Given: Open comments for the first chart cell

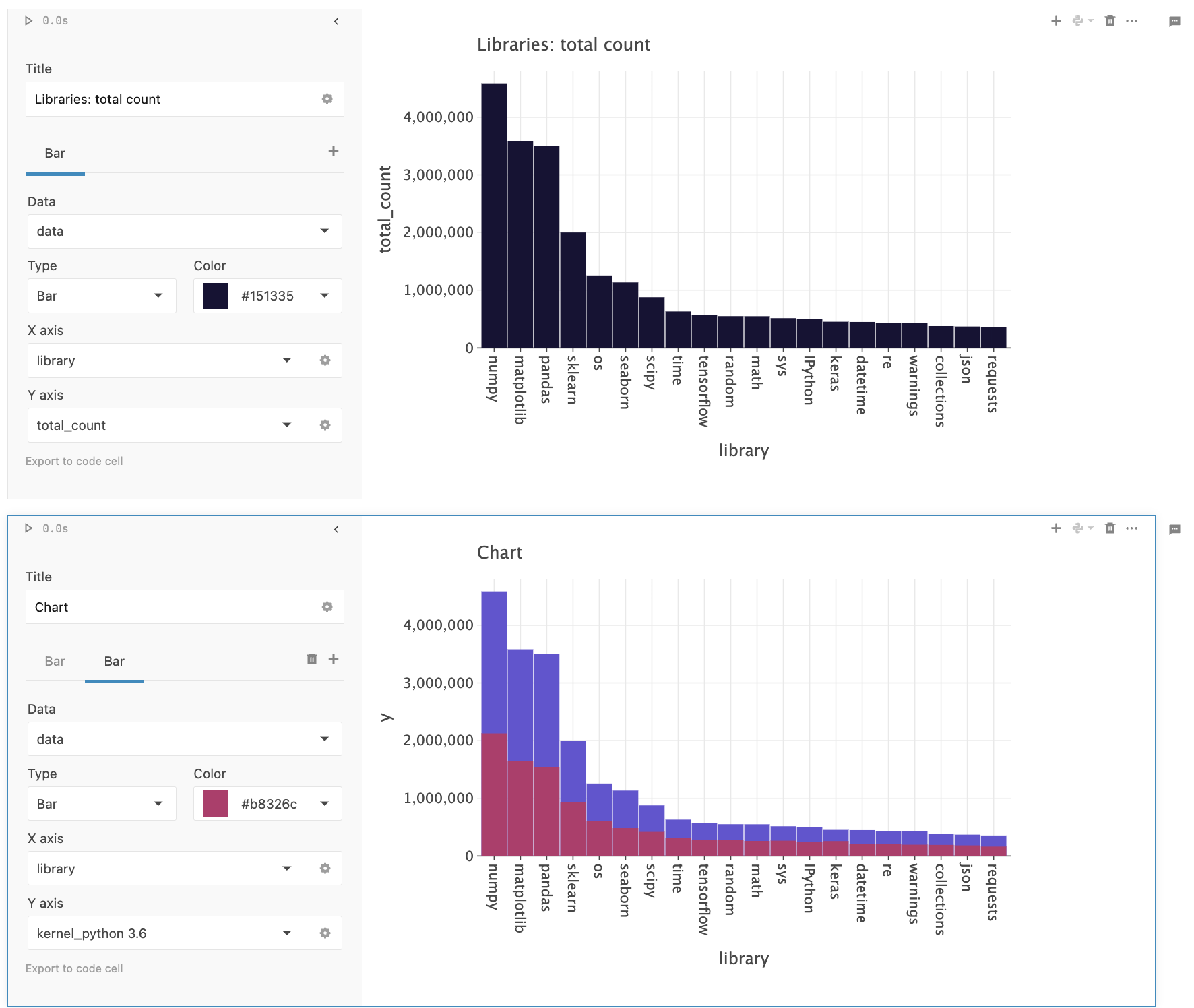Looking at the screenshot, I should click(1174, 22).
